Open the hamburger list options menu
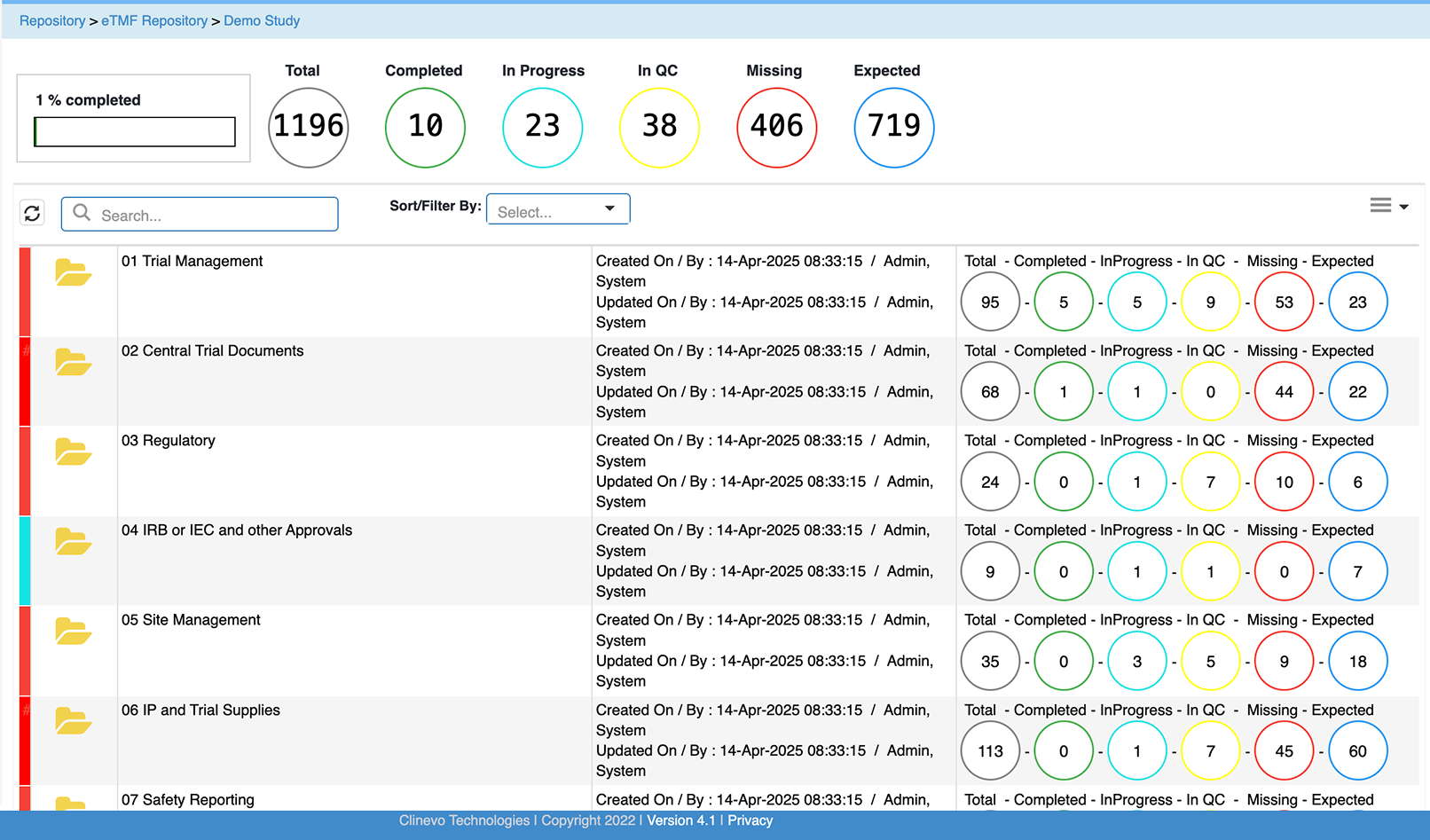This screenshot has height=840, width=1430. [1389, 206]
